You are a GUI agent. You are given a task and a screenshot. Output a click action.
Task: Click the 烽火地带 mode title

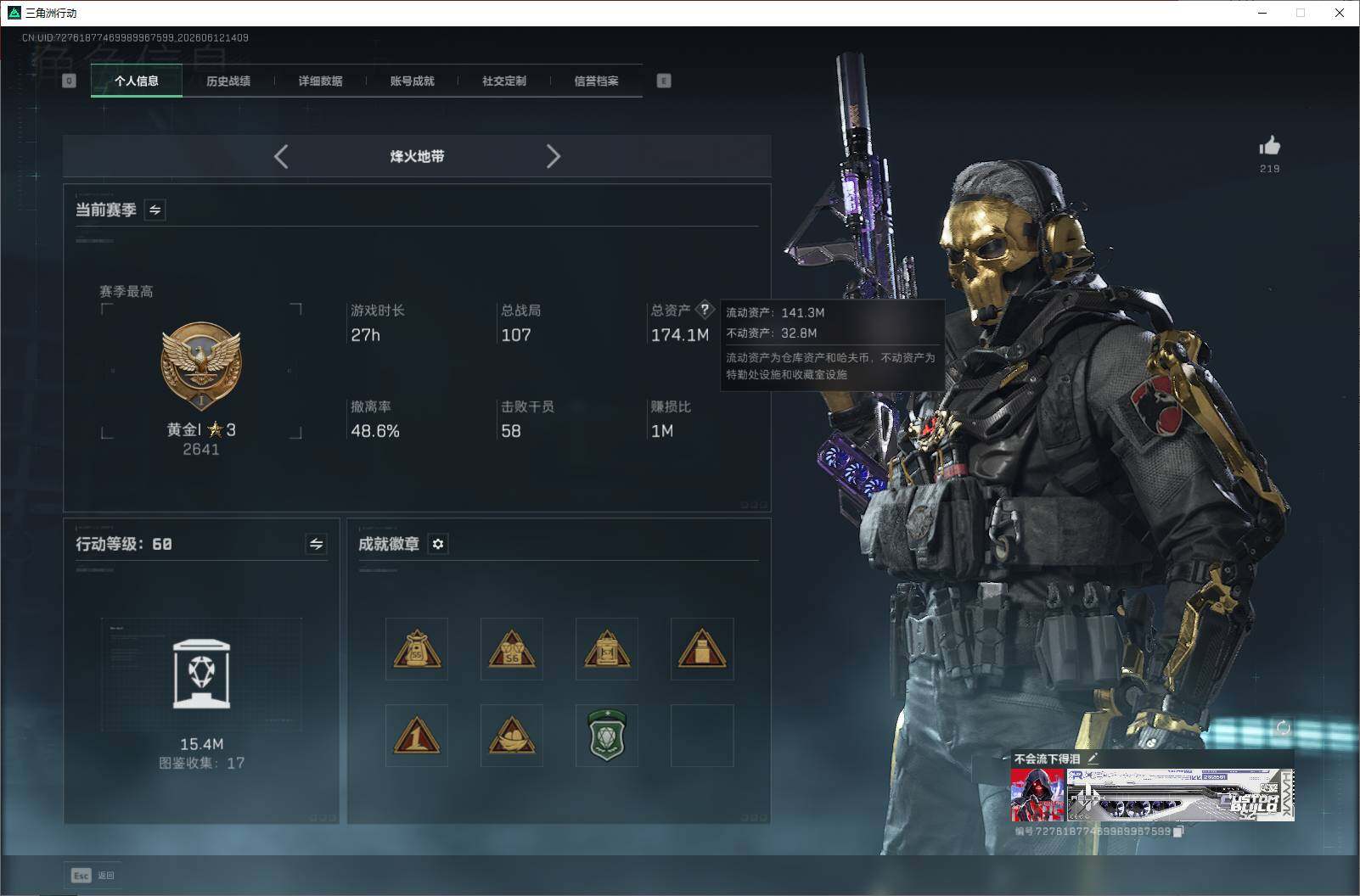click(x=417, y=156)
